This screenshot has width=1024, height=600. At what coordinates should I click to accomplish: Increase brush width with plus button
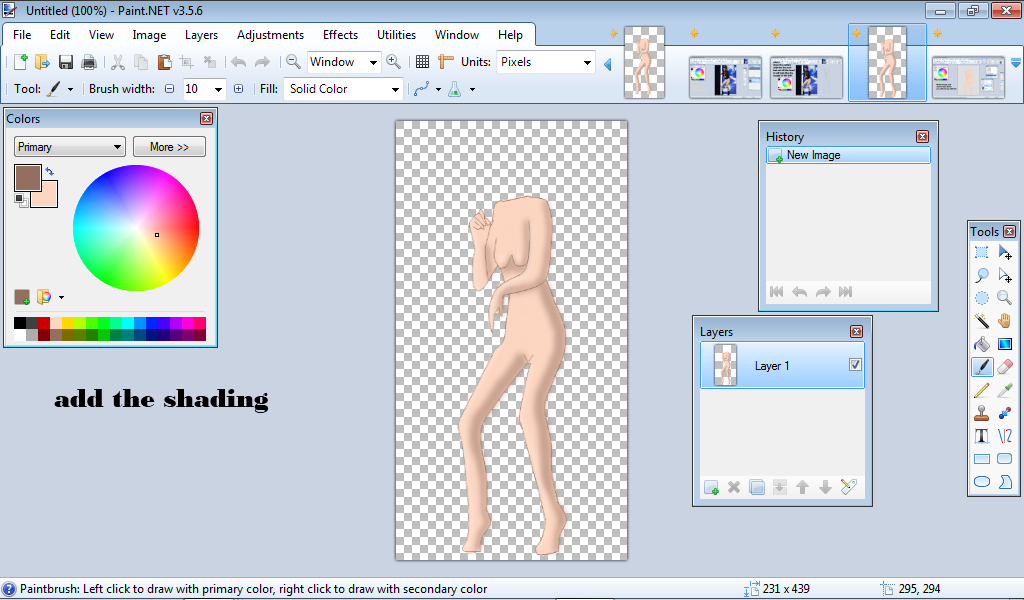pos(238,89)
